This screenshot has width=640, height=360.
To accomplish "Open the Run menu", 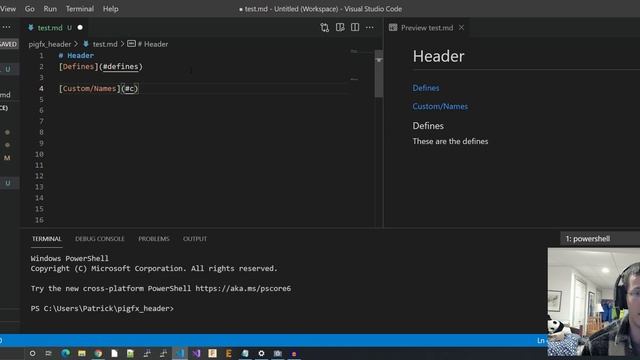I will pyautogui.click(x=50, y=9).
